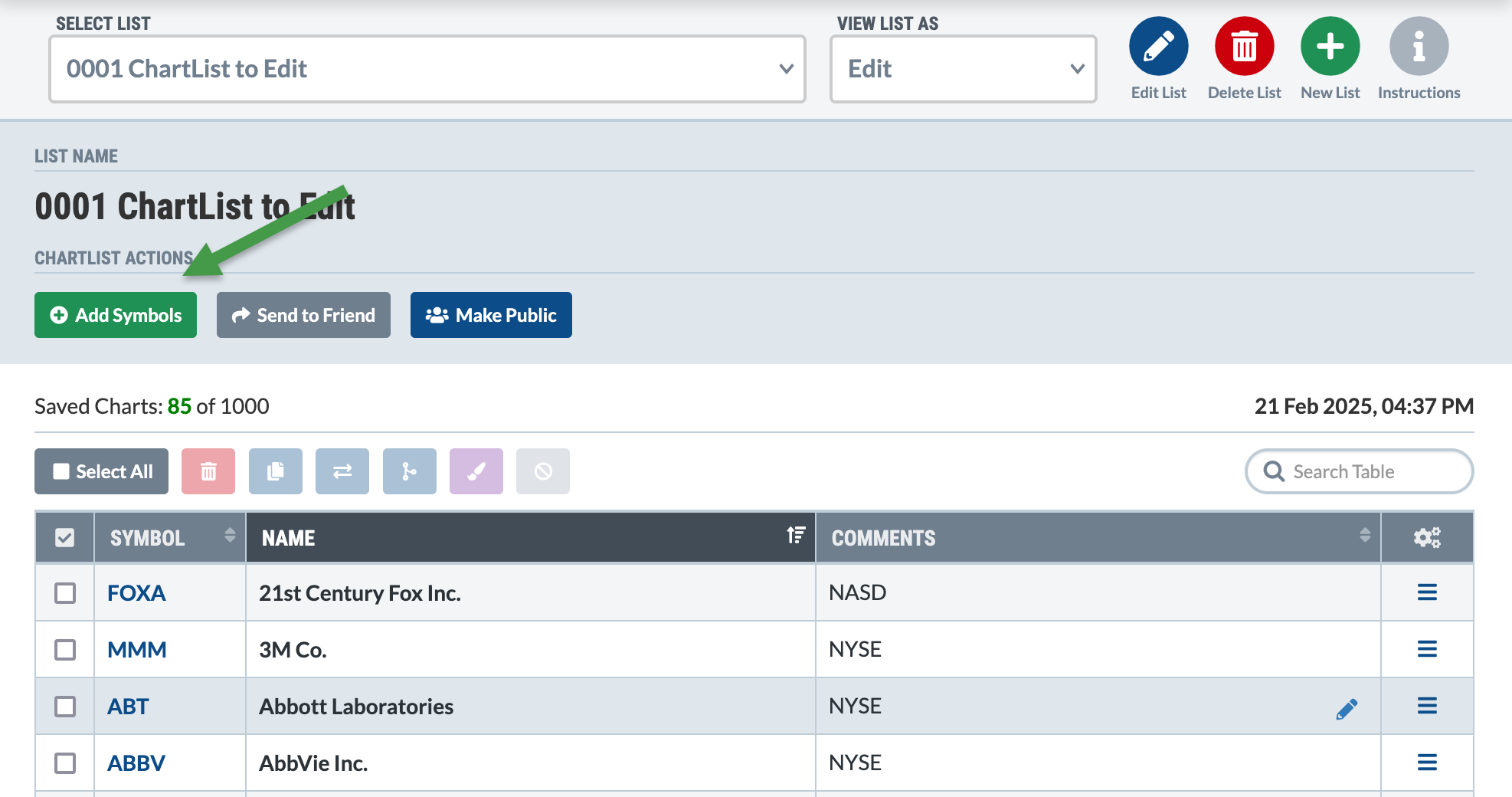This screenshot has height=797, width=1512.
Task: Click the Search Table input field
Action: [1371, 471]
